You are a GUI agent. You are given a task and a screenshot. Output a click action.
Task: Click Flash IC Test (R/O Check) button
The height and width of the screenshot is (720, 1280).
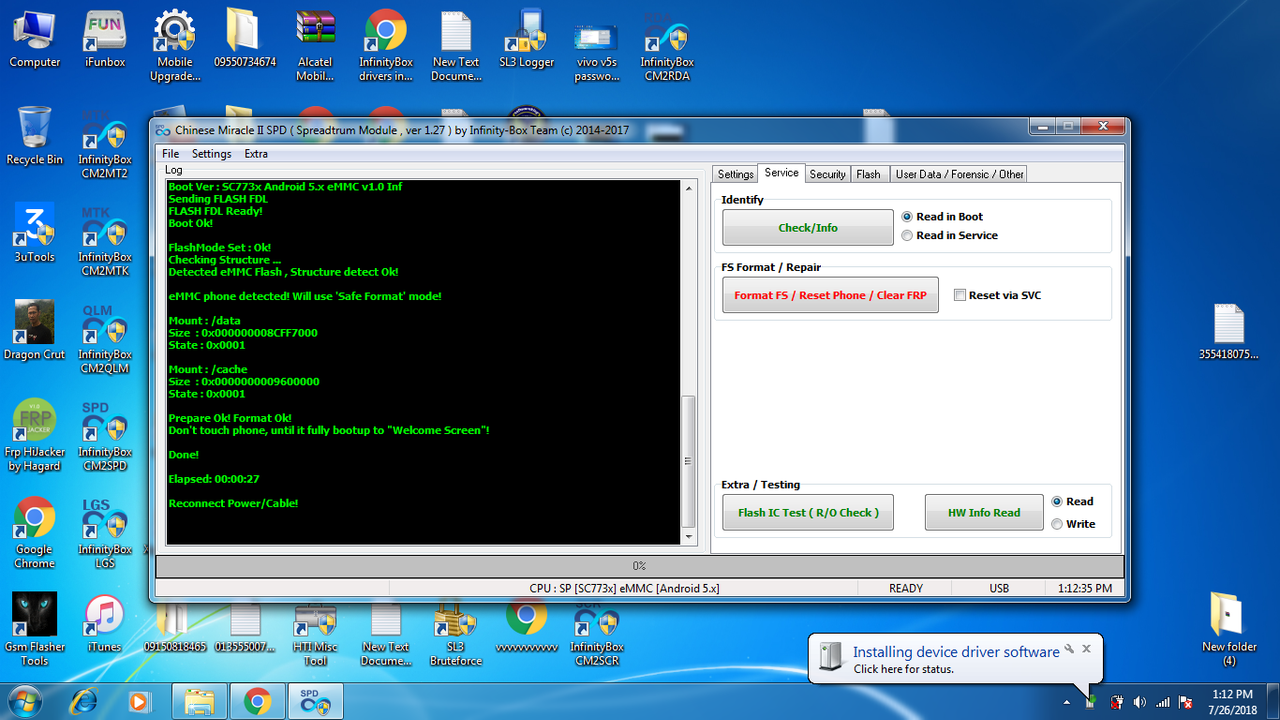[x=808, y=512]
